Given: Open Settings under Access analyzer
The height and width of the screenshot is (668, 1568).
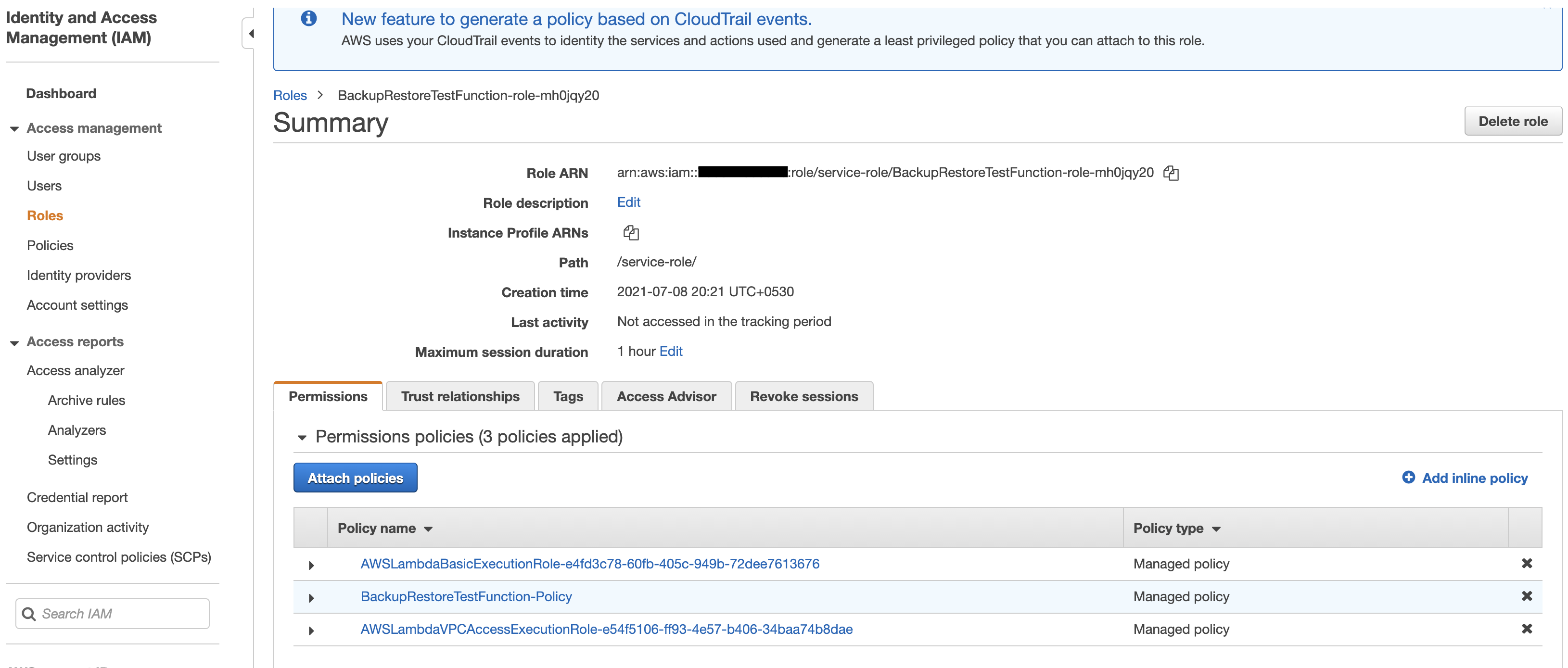Looking at the screenshot, I should point(73,460).
